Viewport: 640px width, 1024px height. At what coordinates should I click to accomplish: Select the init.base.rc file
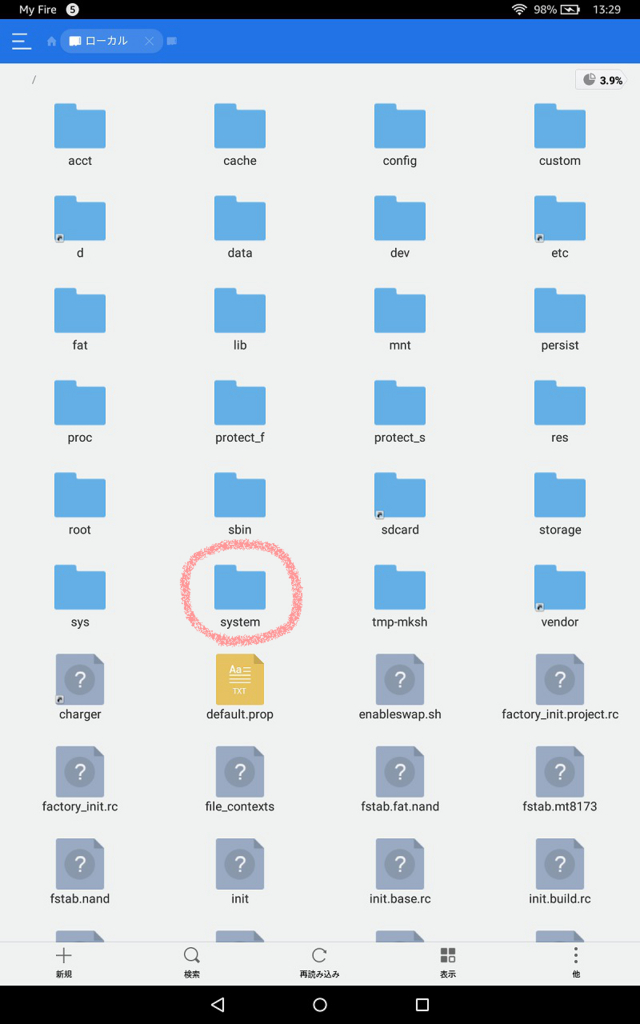(x=400, y=872)
